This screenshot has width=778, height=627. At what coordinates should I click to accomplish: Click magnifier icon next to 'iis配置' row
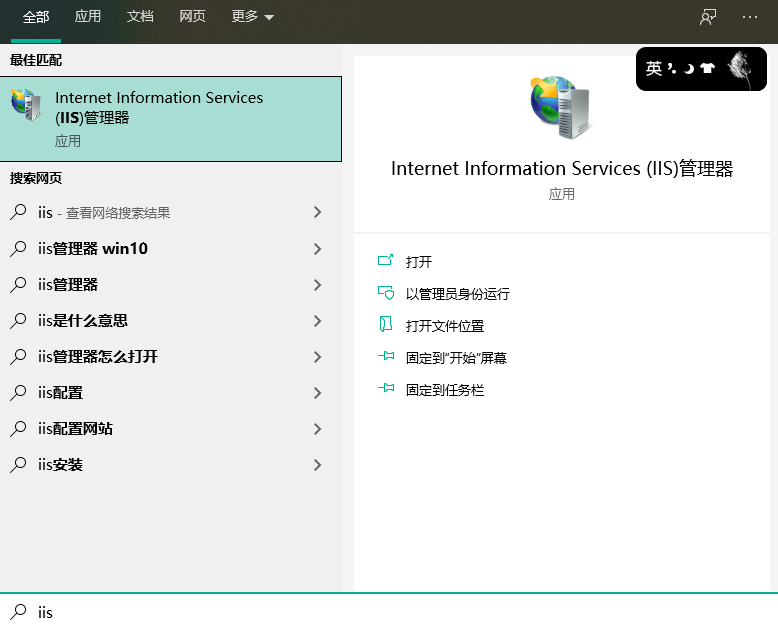18,393
